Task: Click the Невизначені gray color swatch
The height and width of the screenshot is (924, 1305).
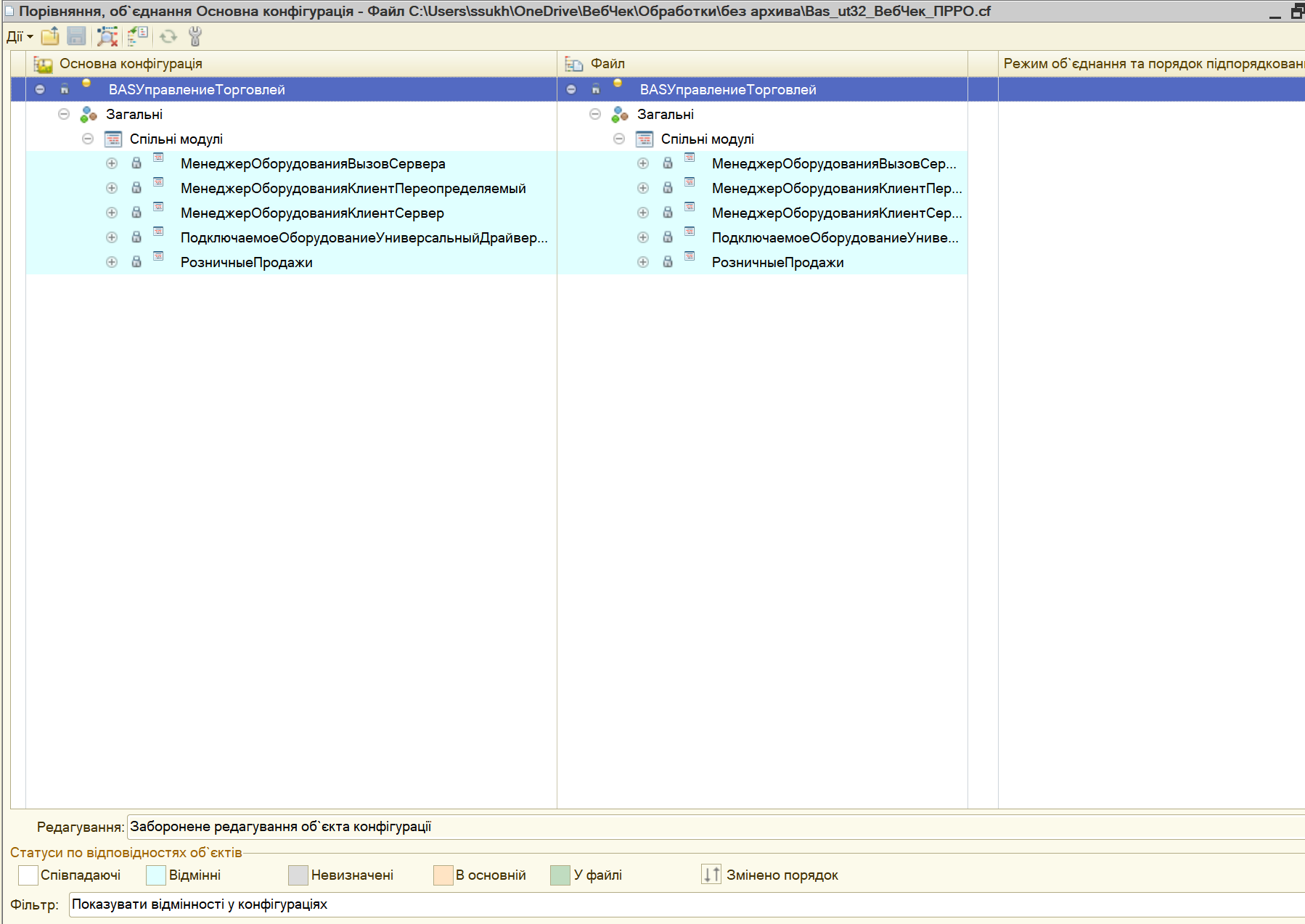Action: point(298,875)
